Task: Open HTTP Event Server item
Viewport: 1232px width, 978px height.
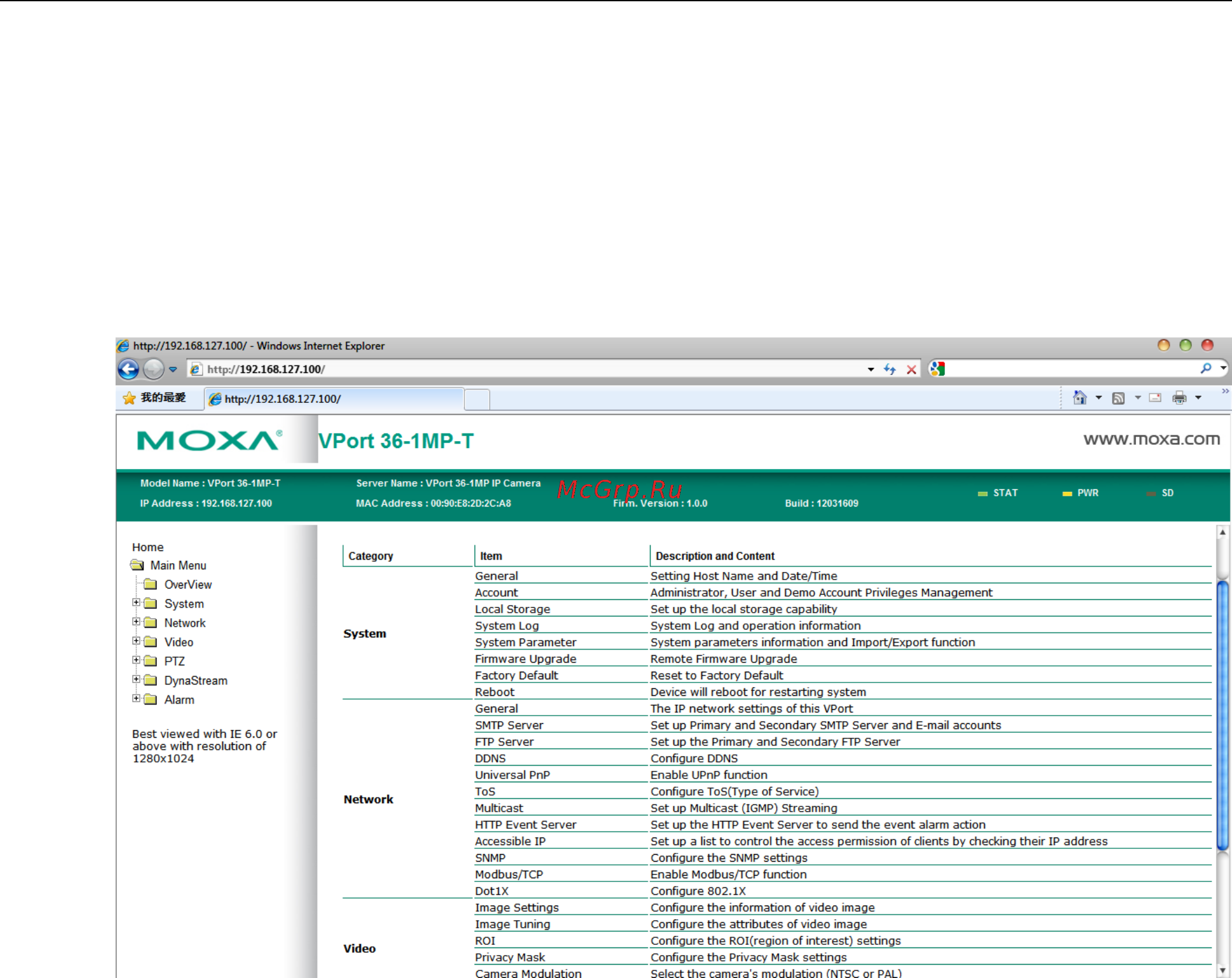Action: pos(526,824)
